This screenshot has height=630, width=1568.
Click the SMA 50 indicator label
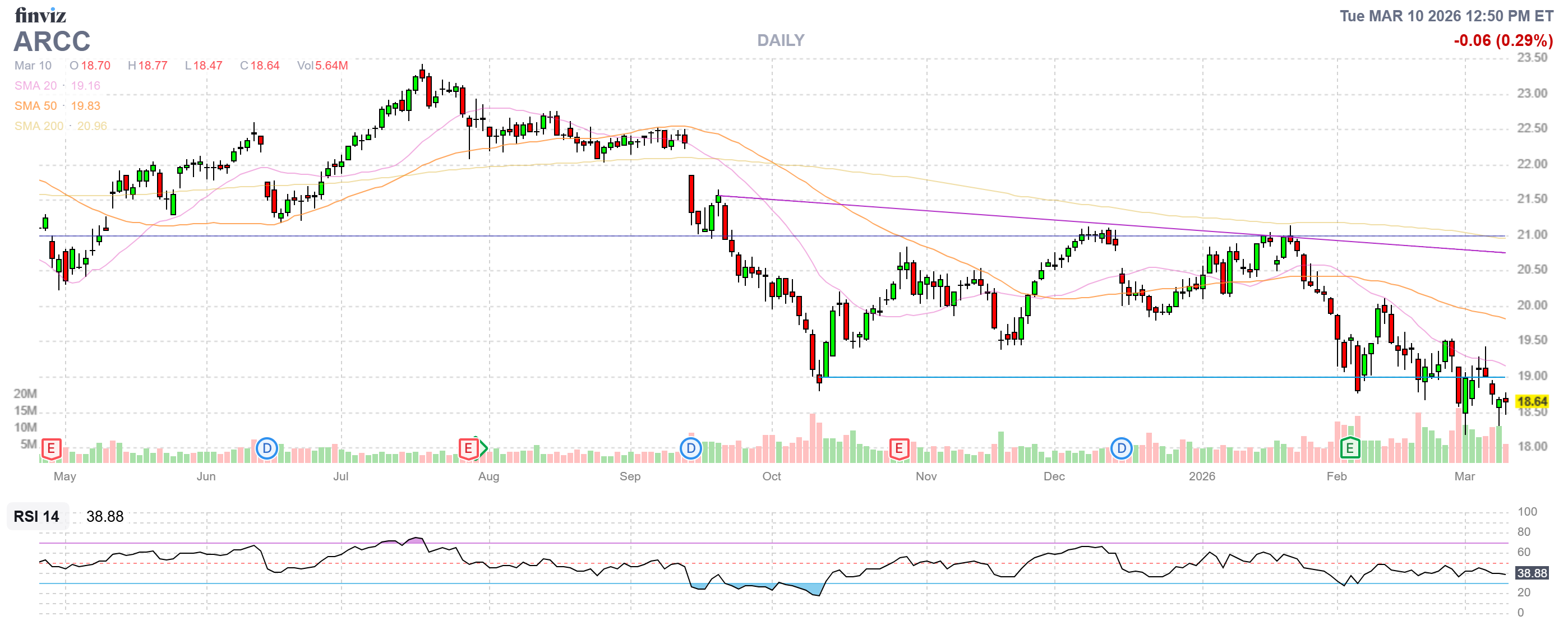click(x=36, y=106)
